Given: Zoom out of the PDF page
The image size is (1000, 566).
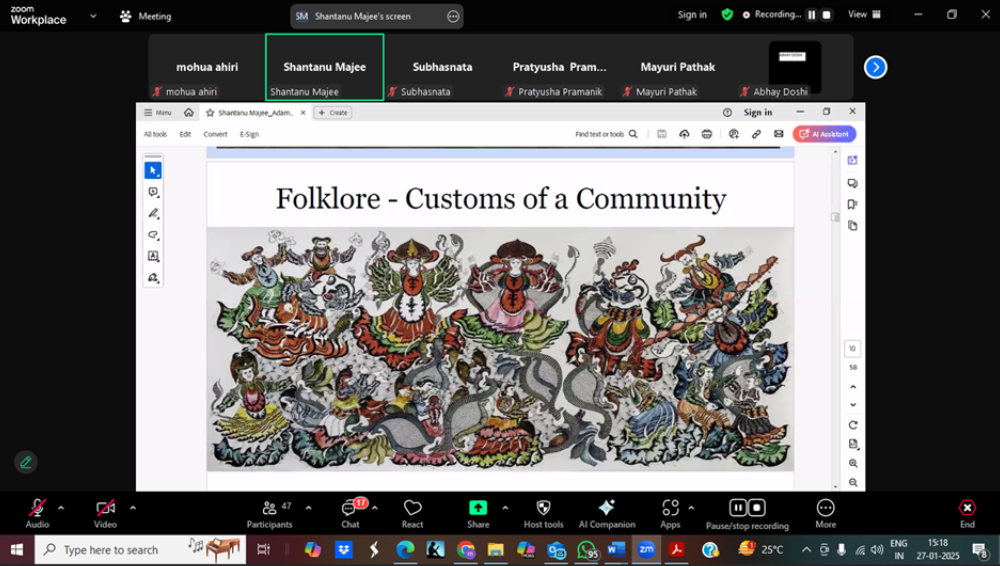Looking at the screenshot, I should coord(853,482).
